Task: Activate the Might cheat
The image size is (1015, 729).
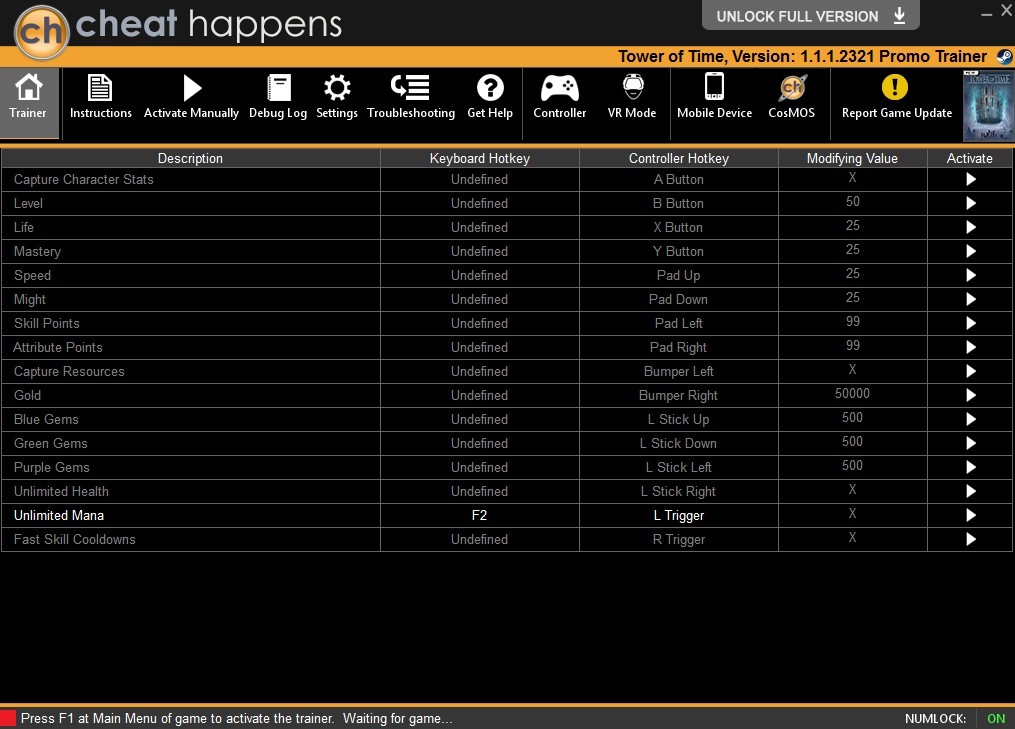Action: tap(970, 299)
